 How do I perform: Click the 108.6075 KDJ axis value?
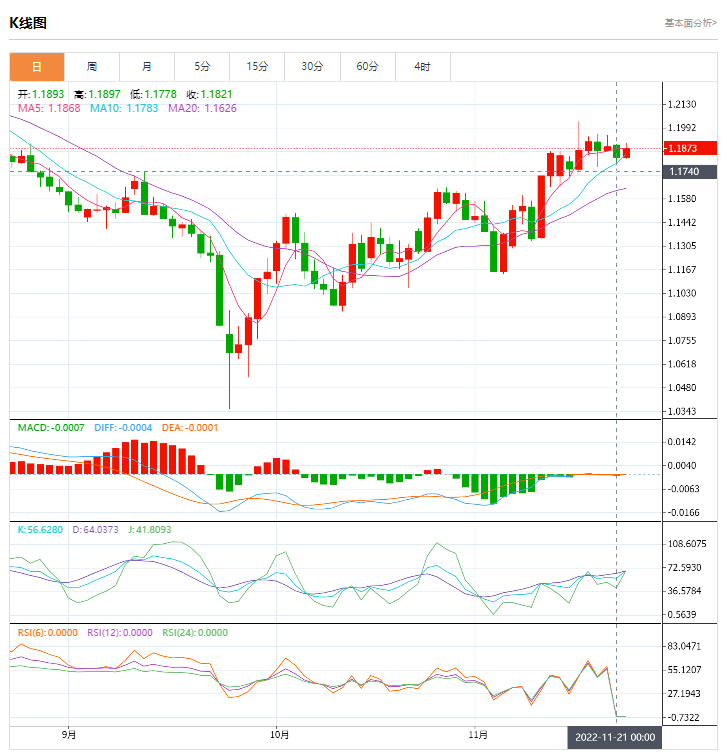click(687, 544)
